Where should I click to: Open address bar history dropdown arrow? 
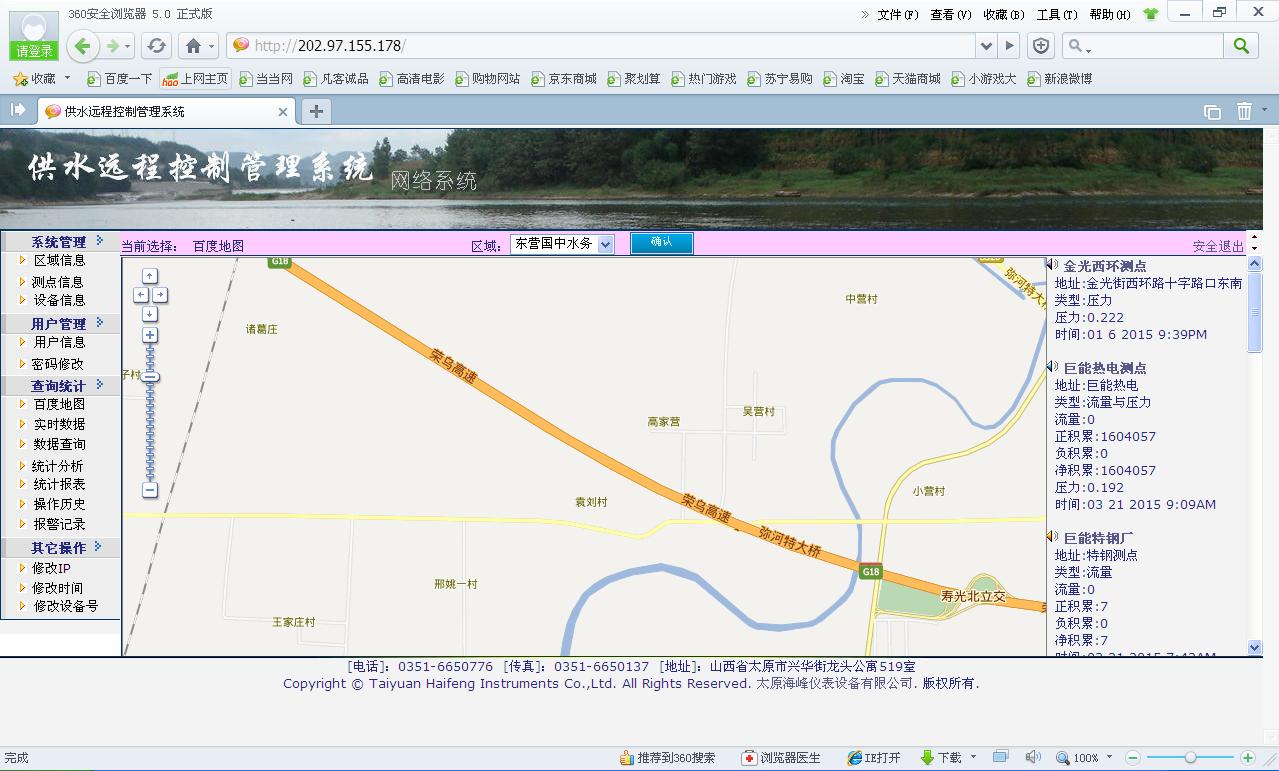[987, 46]
